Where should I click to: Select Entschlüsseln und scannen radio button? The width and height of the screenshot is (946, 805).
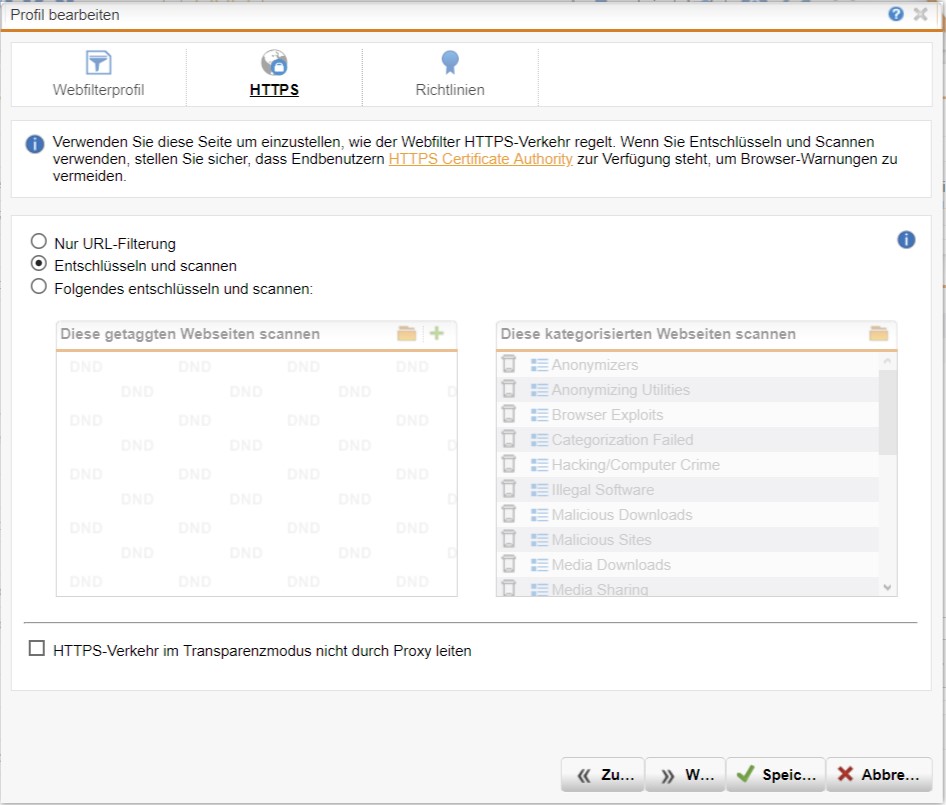click(x=39, y=265)
